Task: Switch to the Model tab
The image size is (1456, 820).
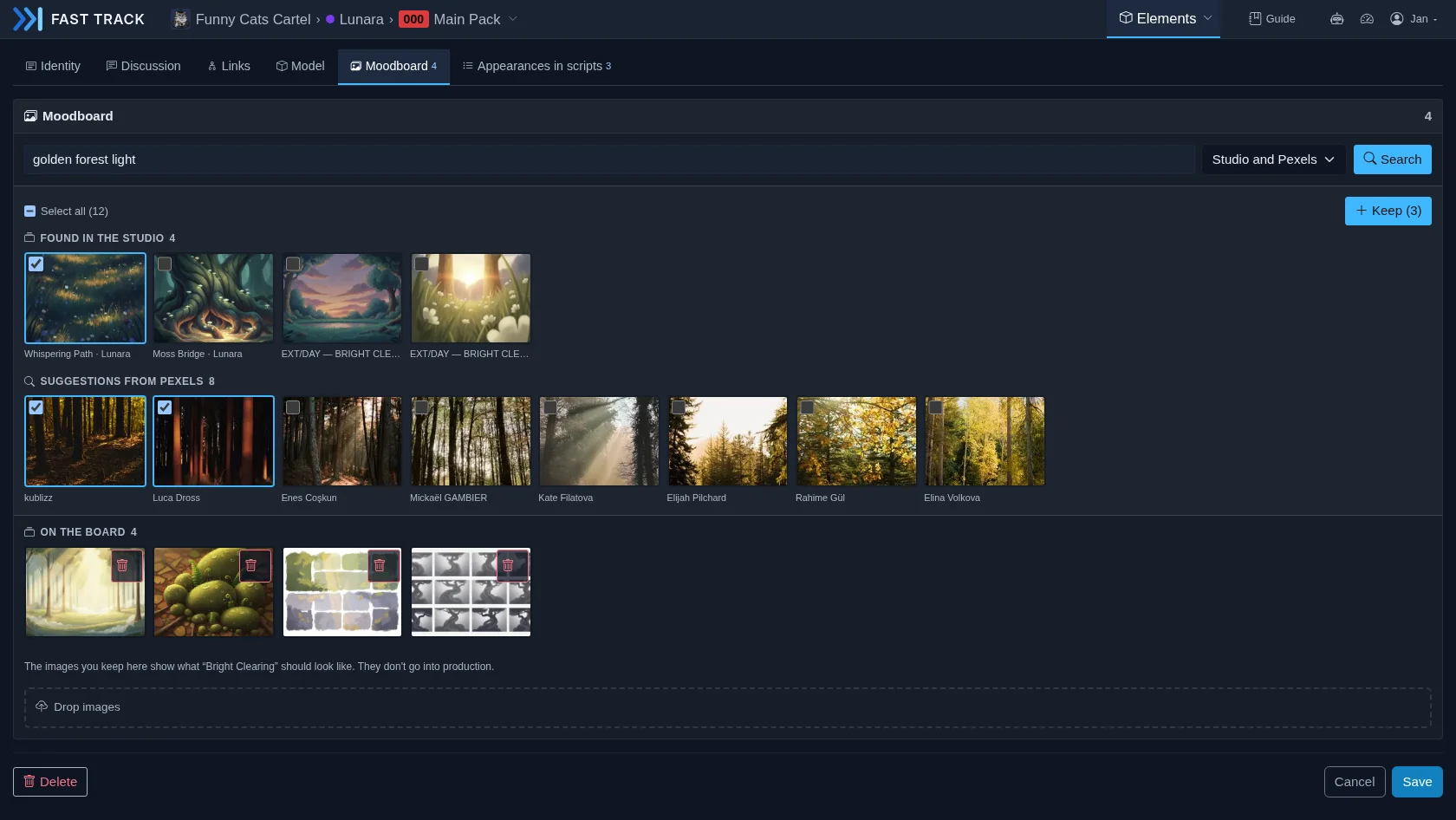Action: [x=300, y=66]
